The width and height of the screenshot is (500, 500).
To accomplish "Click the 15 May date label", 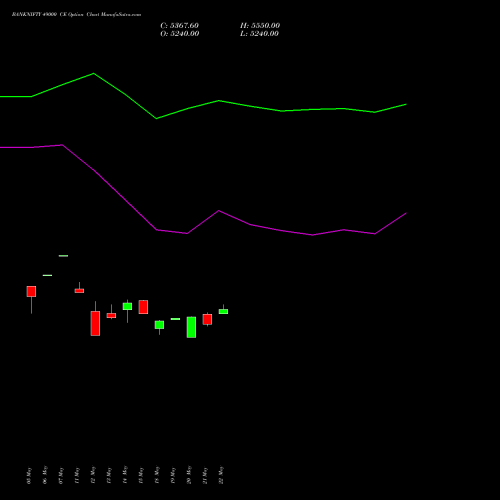I will click(x=141, y=475).
